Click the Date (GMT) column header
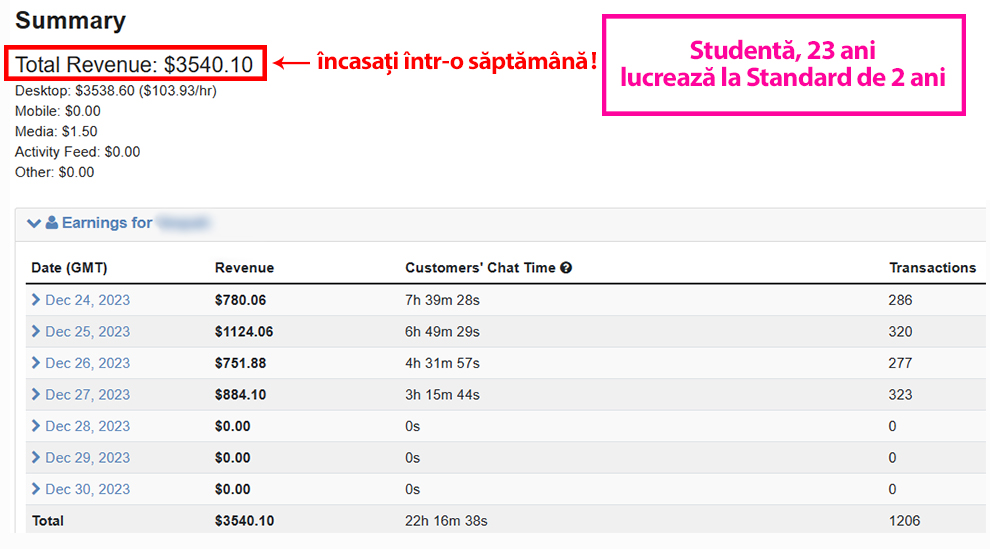 coord(69,268)
